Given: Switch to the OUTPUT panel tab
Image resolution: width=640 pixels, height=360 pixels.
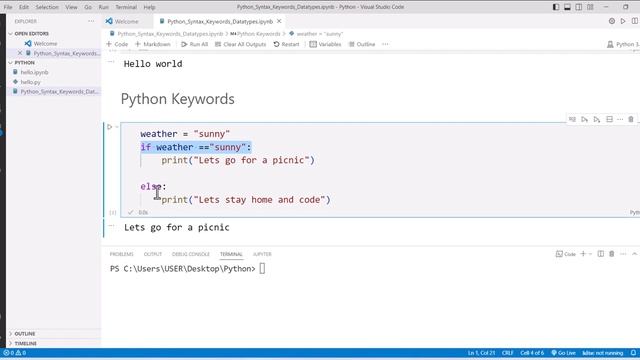Looking at the screenshot, I should [153, 254].
